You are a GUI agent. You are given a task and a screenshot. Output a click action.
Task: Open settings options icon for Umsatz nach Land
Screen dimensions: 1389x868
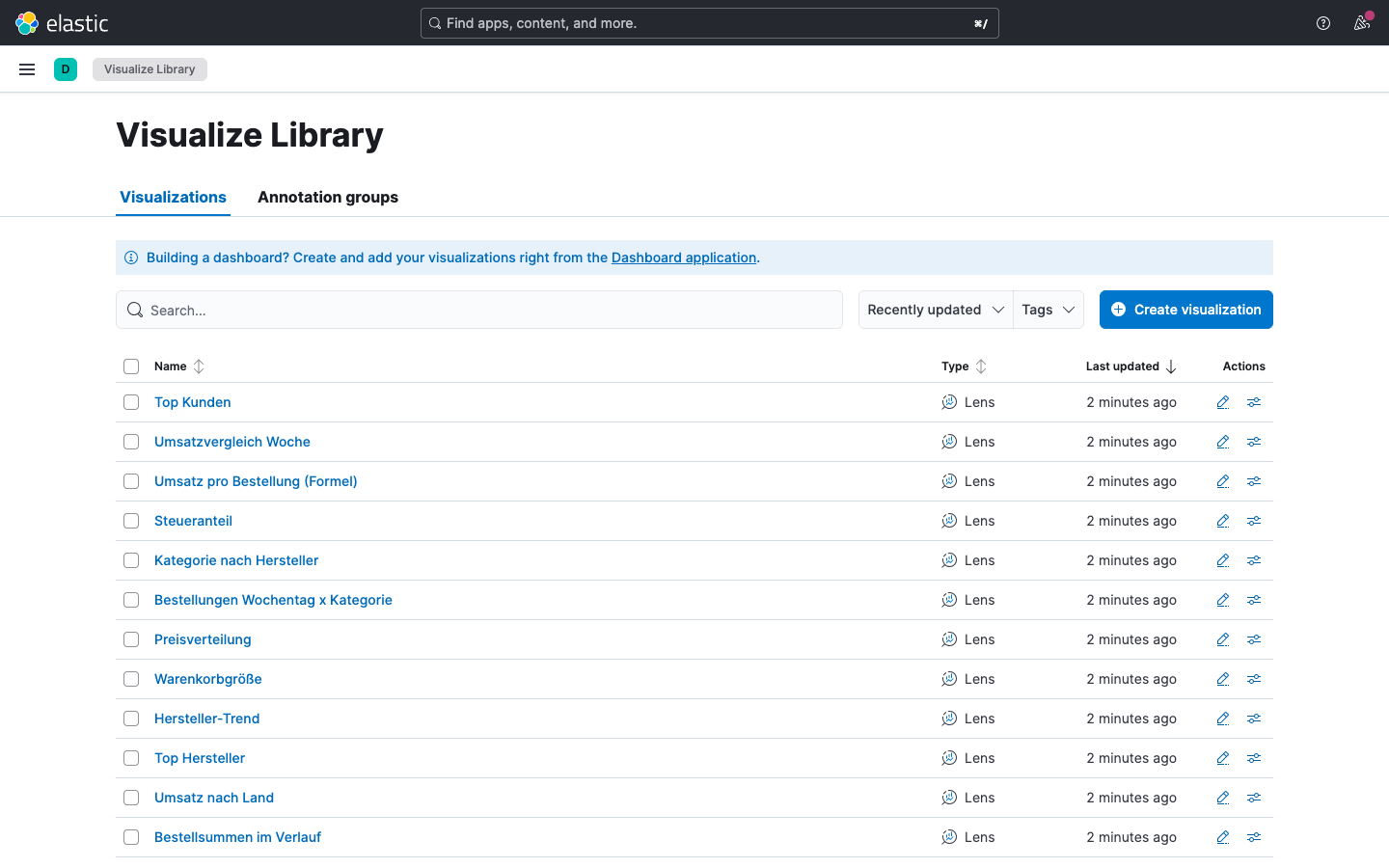tap(1254, 798)
